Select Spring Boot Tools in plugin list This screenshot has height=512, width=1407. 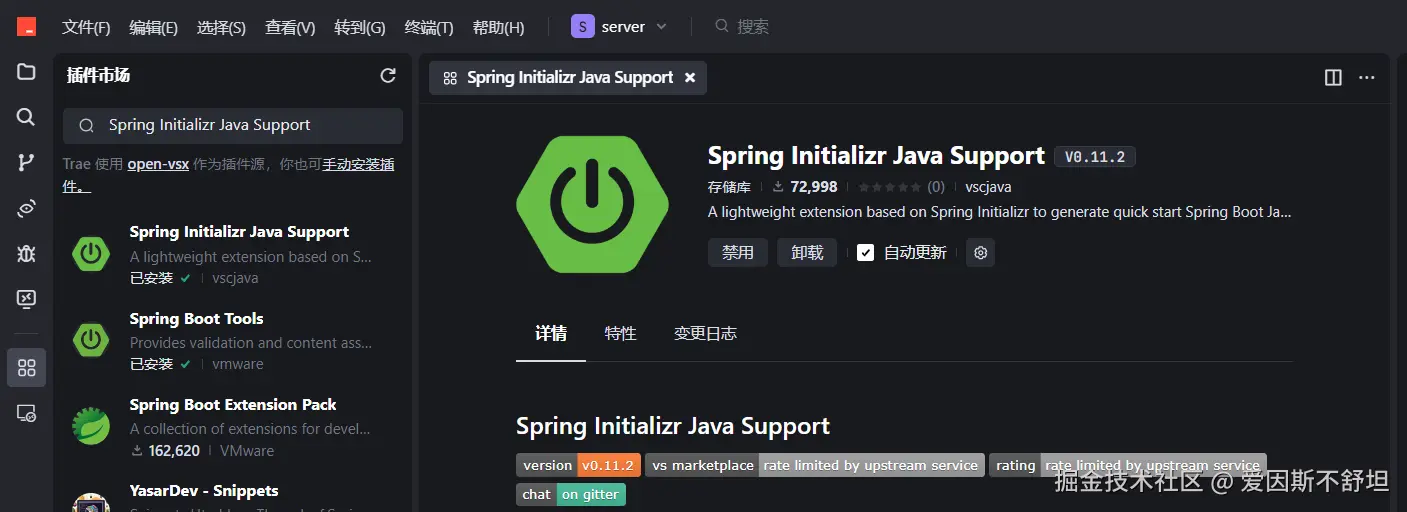click(x=233, y=341)
